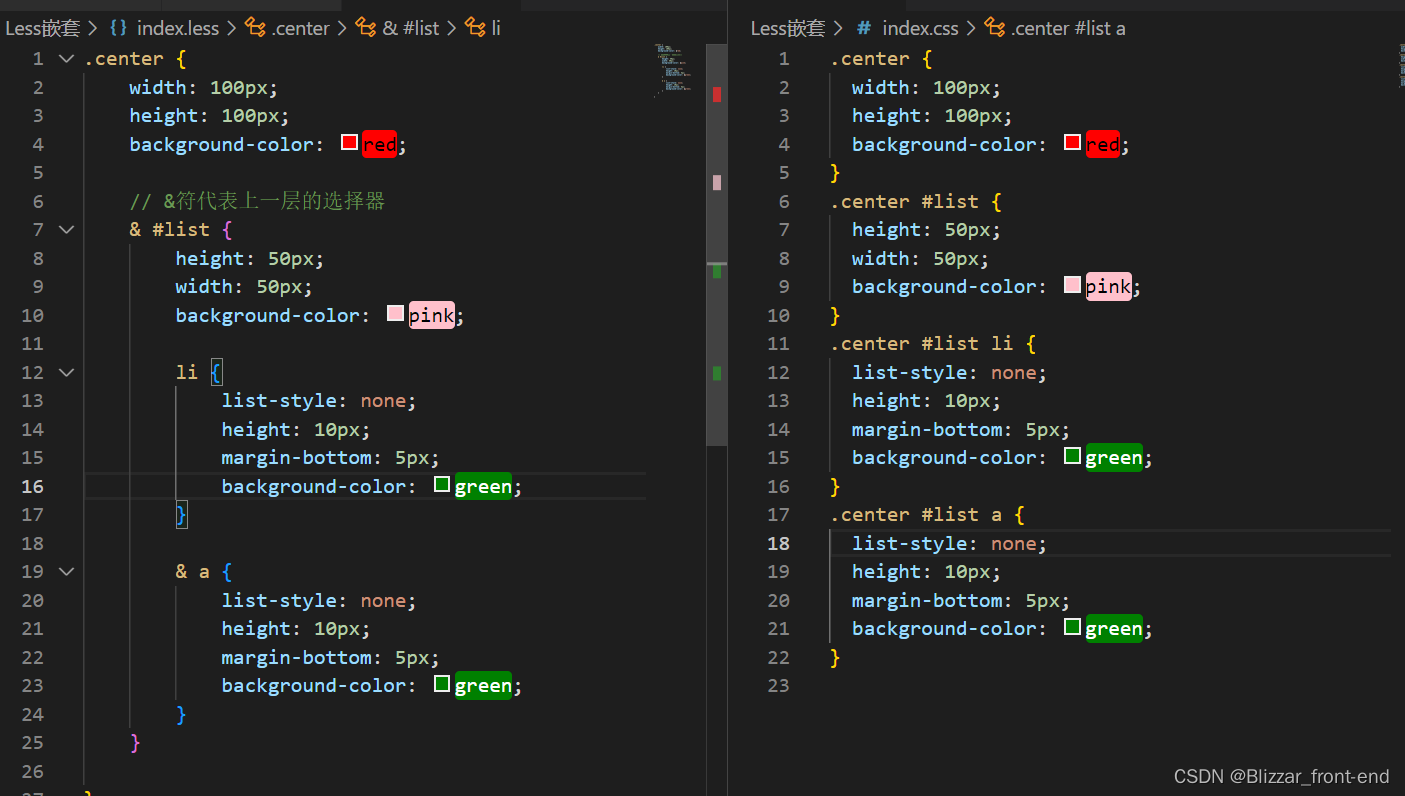Select line number 1 in index.css

point(784,59)
